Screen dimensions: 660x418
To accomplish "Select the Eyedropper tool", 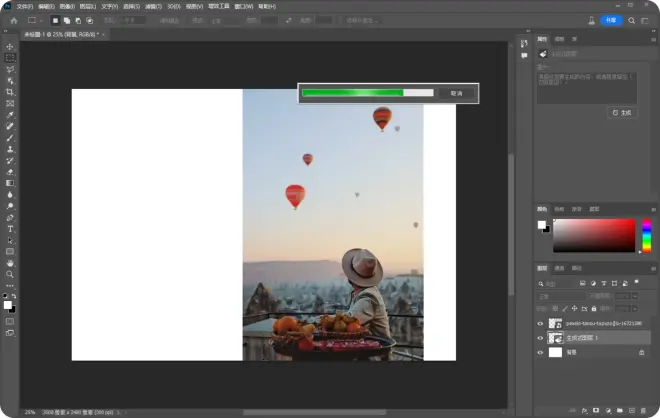I will (10, 115).
